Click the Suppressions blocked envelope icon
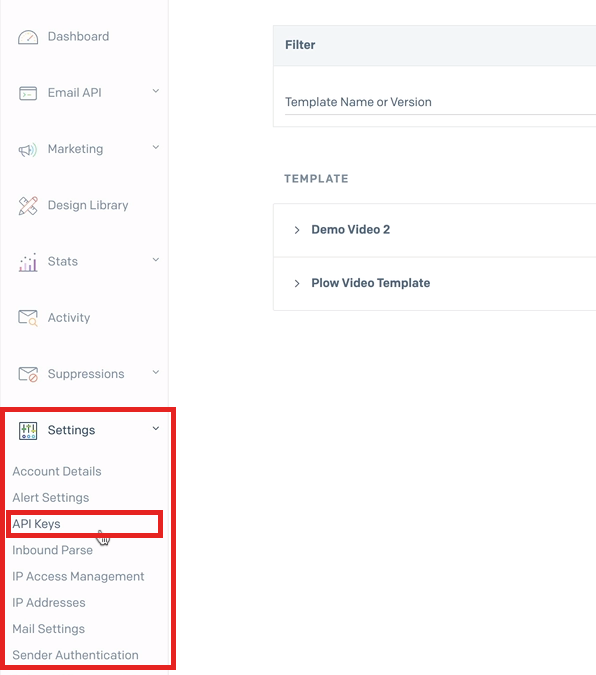596x675 pixels. tap(28, 374)
